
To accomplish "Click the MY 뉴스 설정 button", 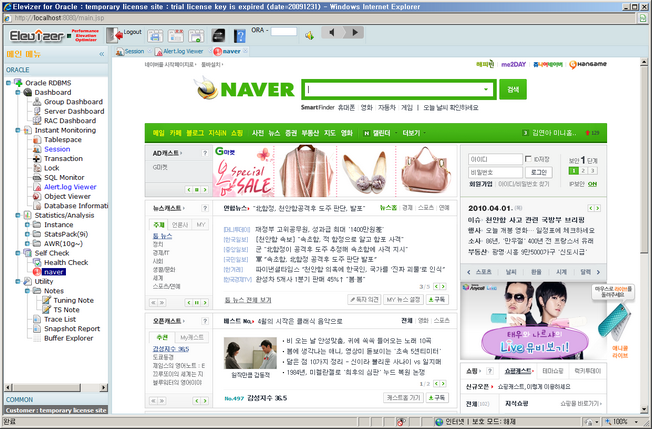I will [x=403, y=299].
